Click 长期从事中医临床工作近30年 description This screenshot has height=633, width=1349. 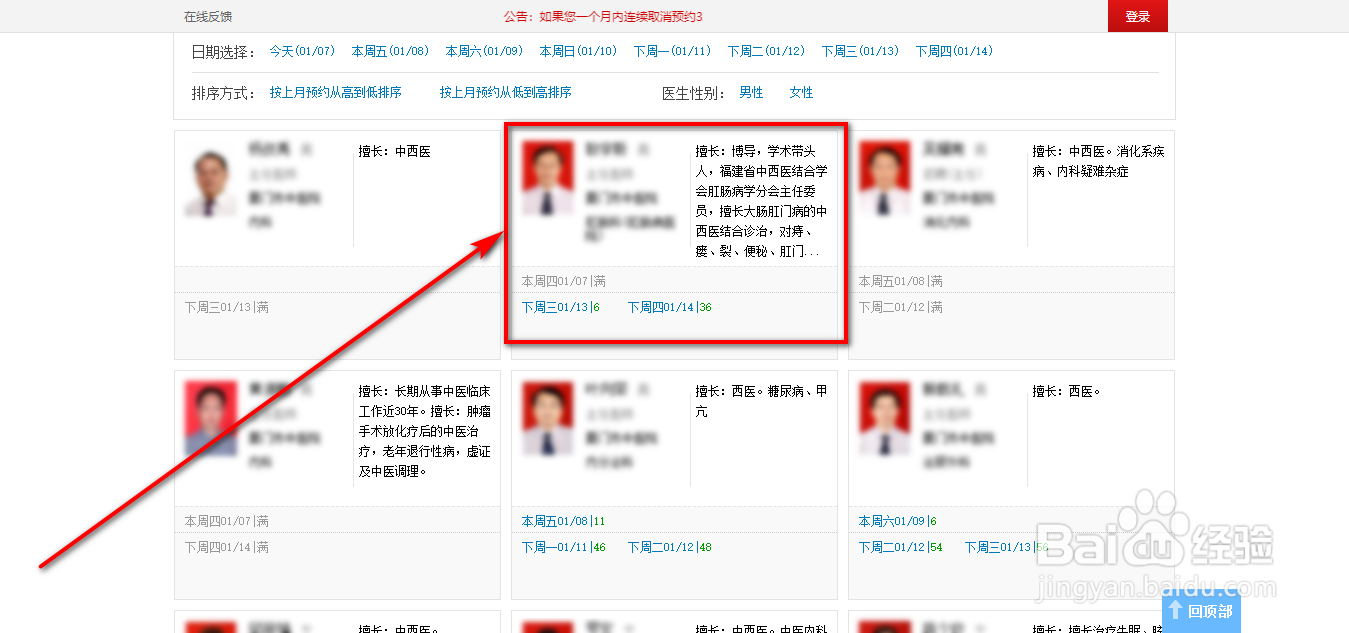(425, 431)
